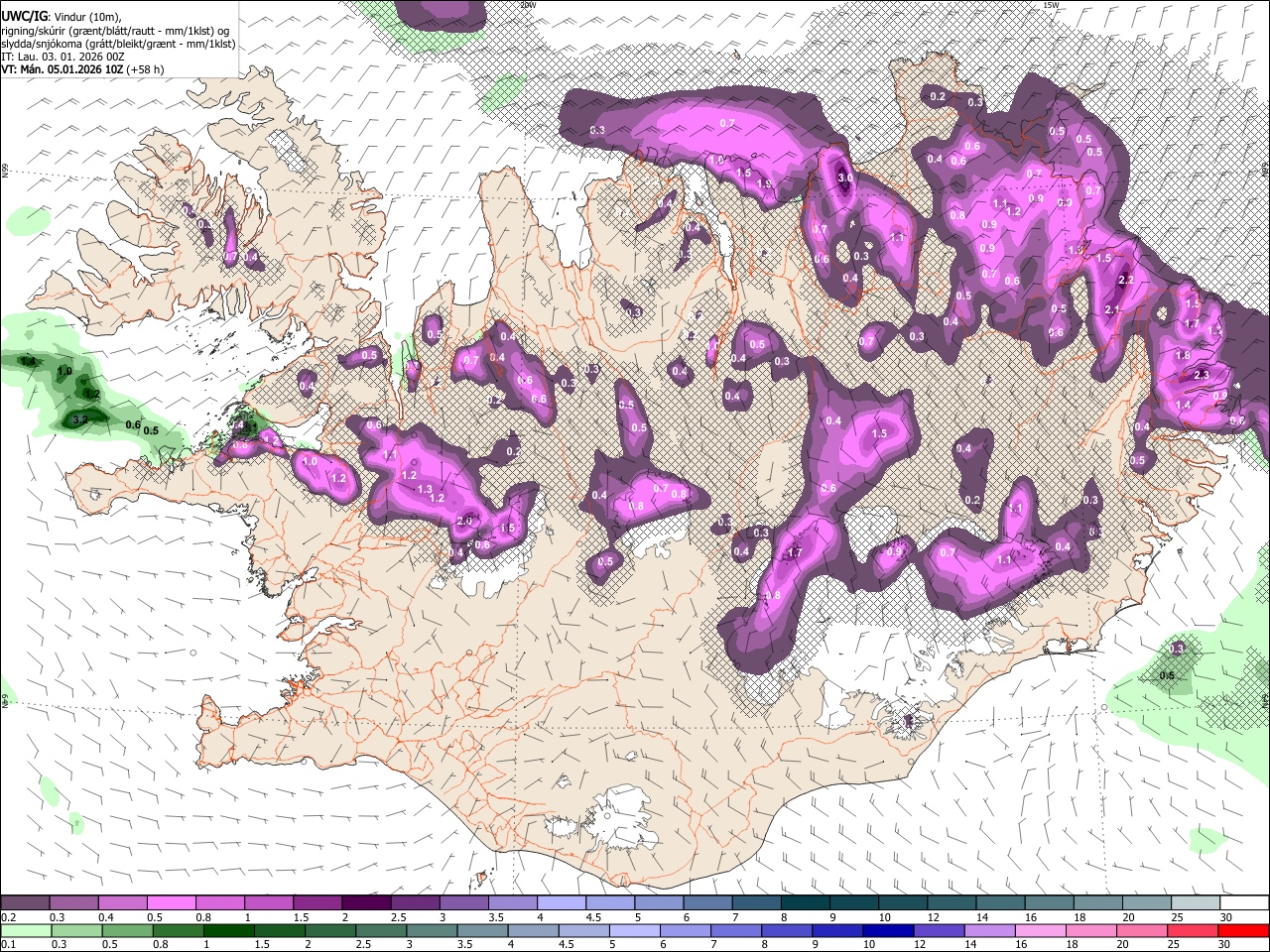Click the 2.0 snowfall value in western Iceland
1270x952 pixels.
click(463, 522)
